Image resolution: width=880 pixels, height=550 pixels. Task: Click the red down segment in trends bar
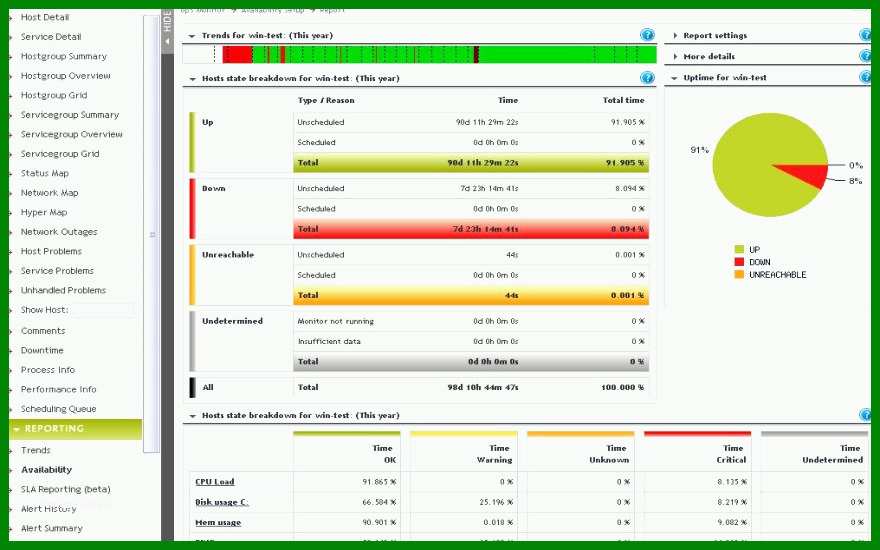[x=237, y=54]
